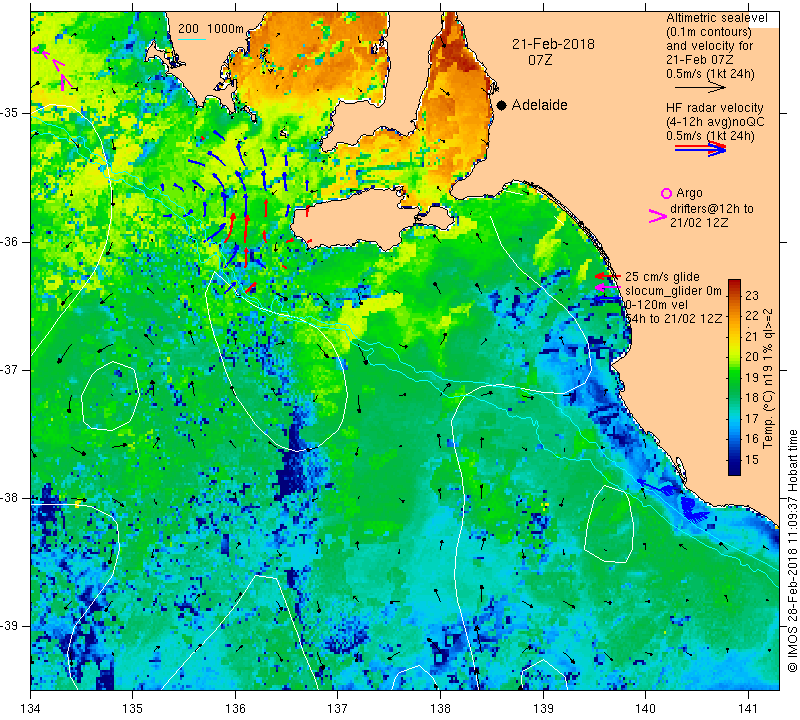Click the 'slocum_glider 0m' legend text
Screen dimensions: 800x720
pyautogui.click(x=673, y=291)
